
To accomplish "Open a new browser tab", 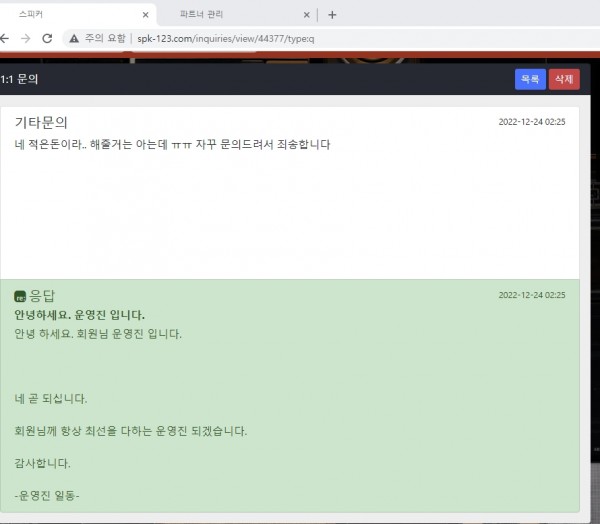I will pyautogui.click(x=332, y=15).
